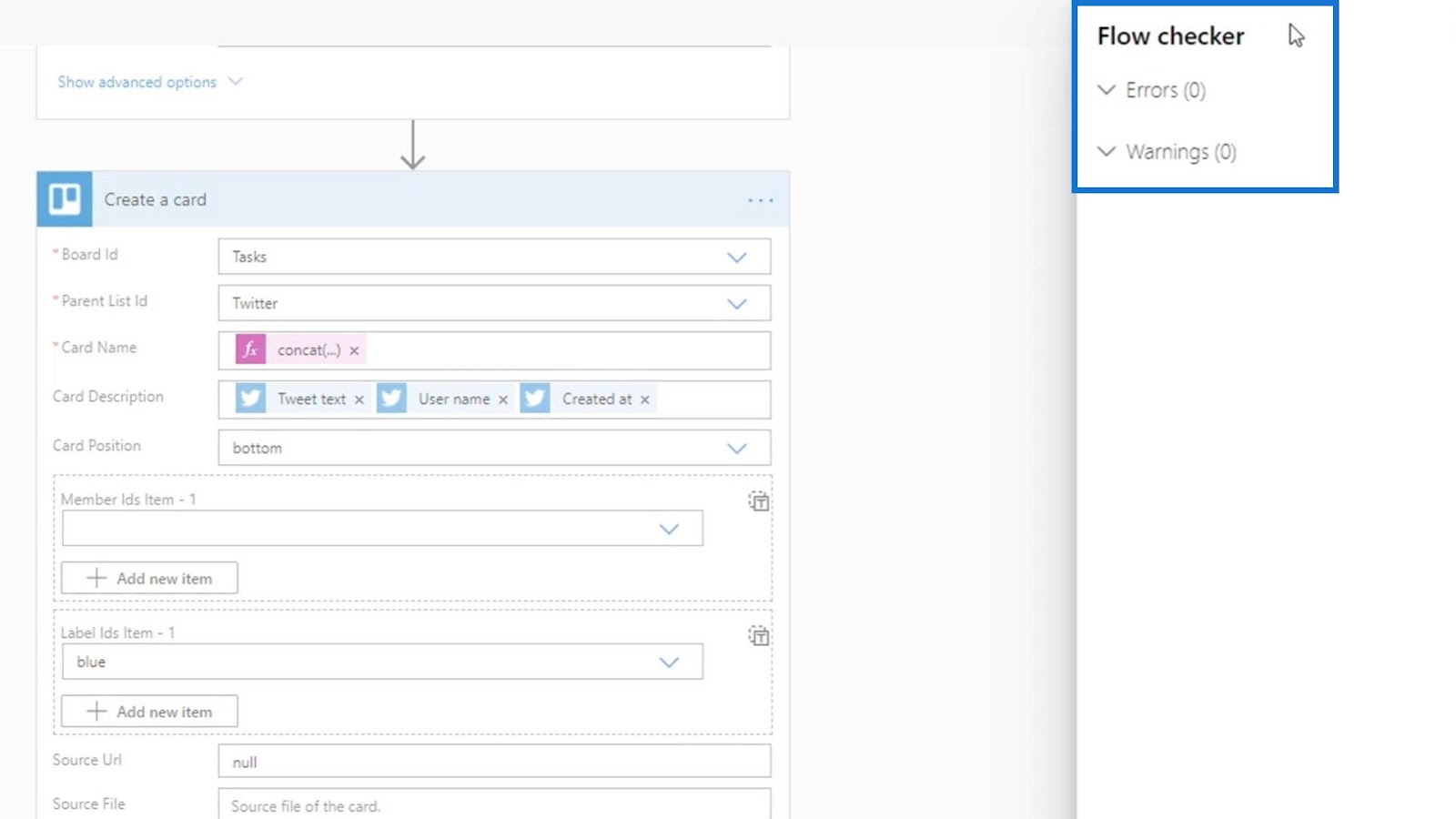Click the Source File label

pyautogui.click(x=89, y=804)
